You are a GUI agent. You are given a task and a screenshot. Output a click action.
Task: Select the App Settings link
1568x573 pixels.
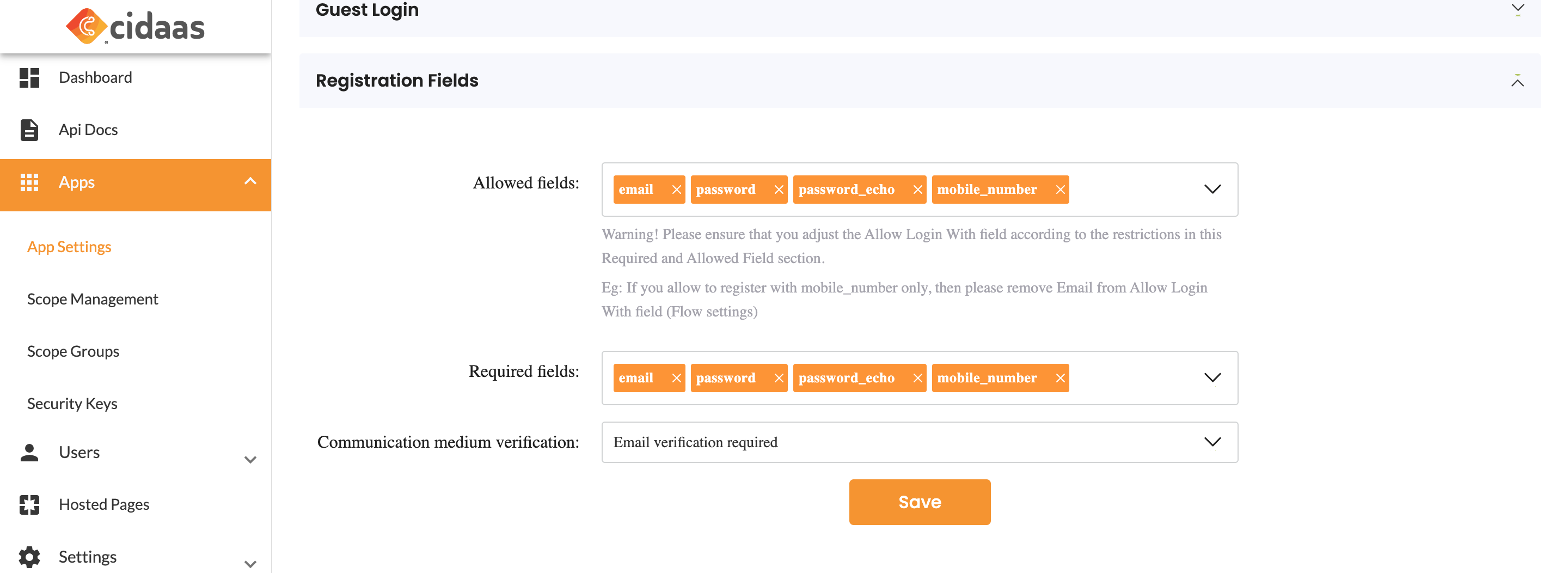click(69, 246)
